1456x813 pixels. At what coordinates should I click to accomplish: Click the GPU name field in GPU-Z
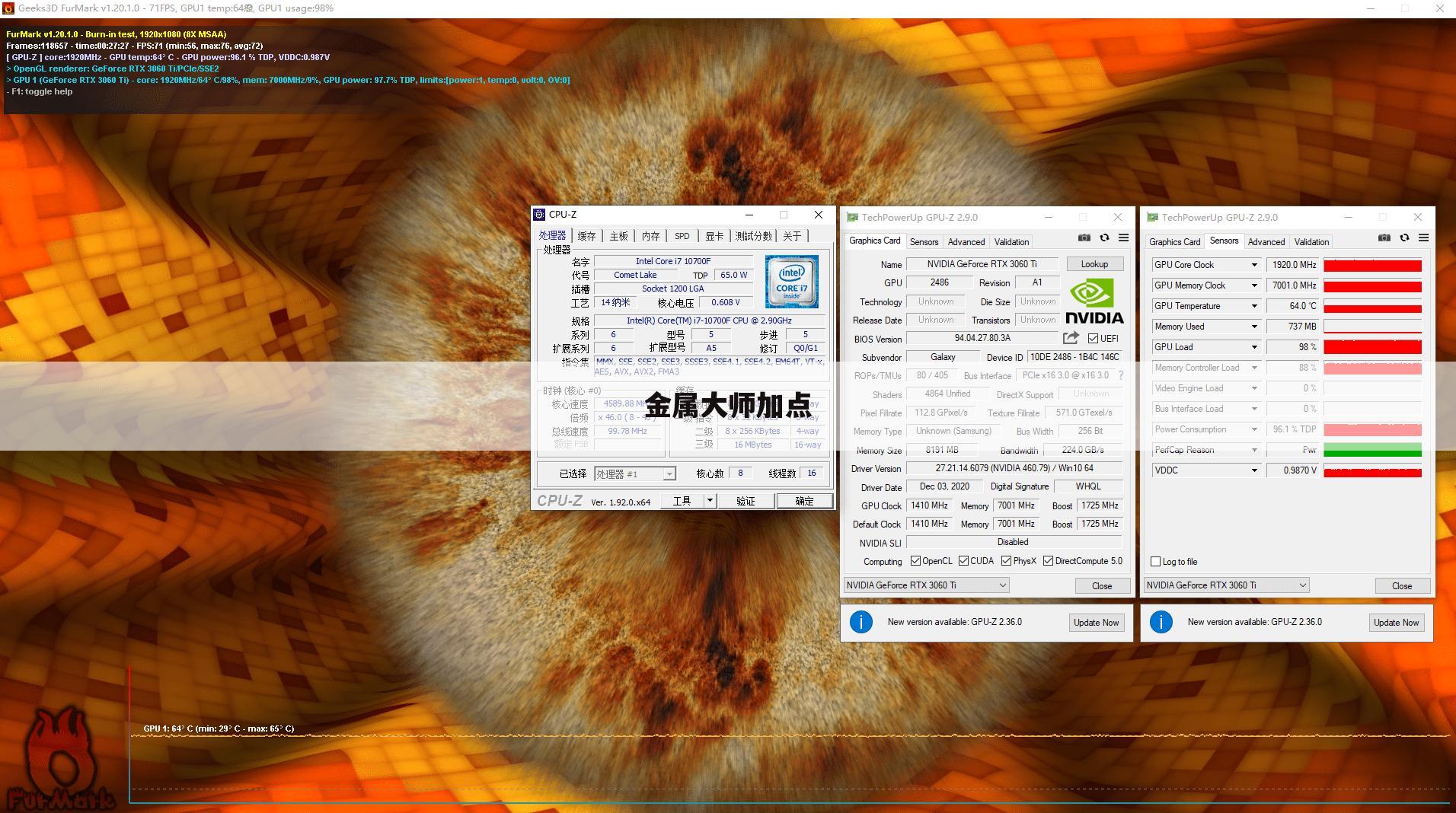pos(982,264)
